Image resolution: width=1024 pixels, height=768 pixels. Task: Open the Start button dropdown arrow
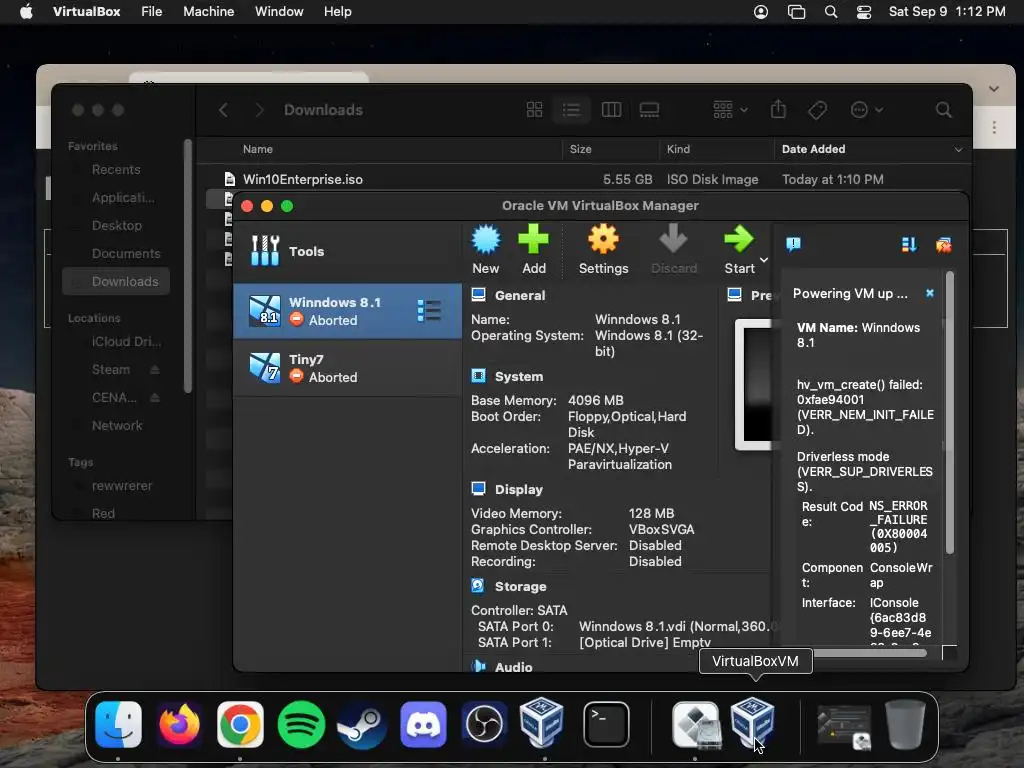click(x=764, y=260)
